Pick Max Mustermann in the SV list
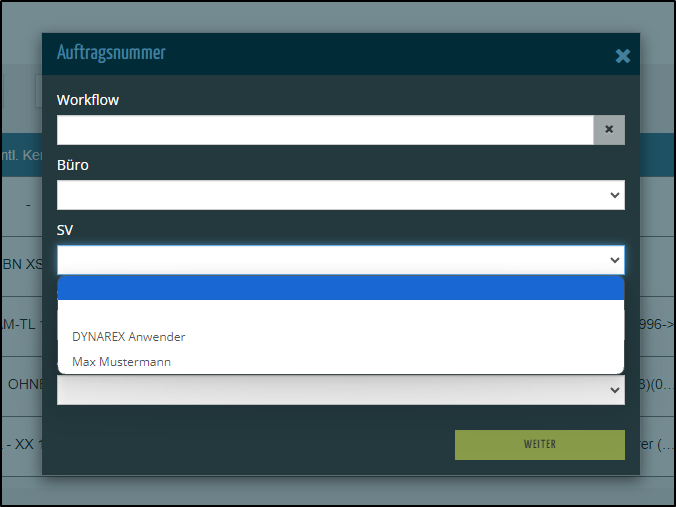The height and width of the screenshot is (507, 676). (x=122, y=361)
